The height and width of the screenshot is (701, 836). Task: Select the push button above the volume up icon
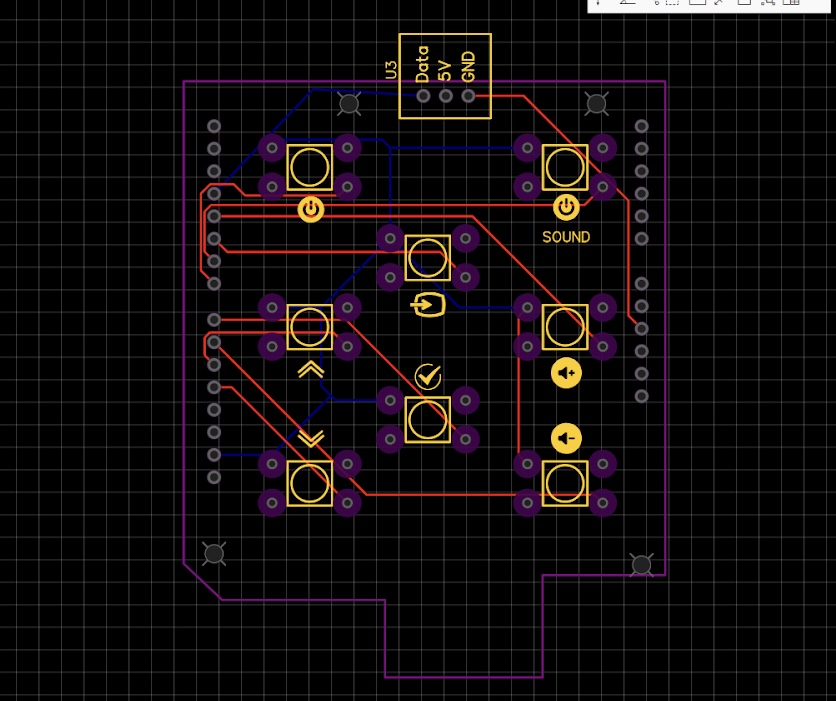click(x=565, y=327)
